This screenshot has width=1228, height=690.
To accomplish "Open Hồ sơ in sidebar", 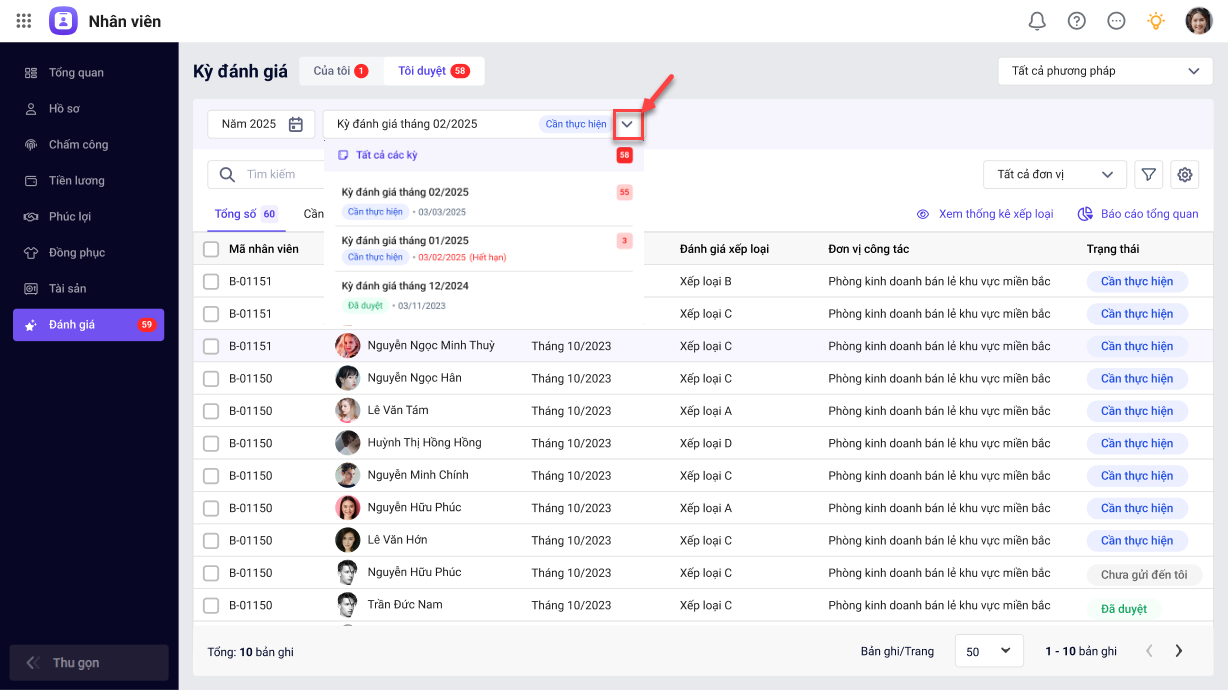I will [x=88, y=109].
